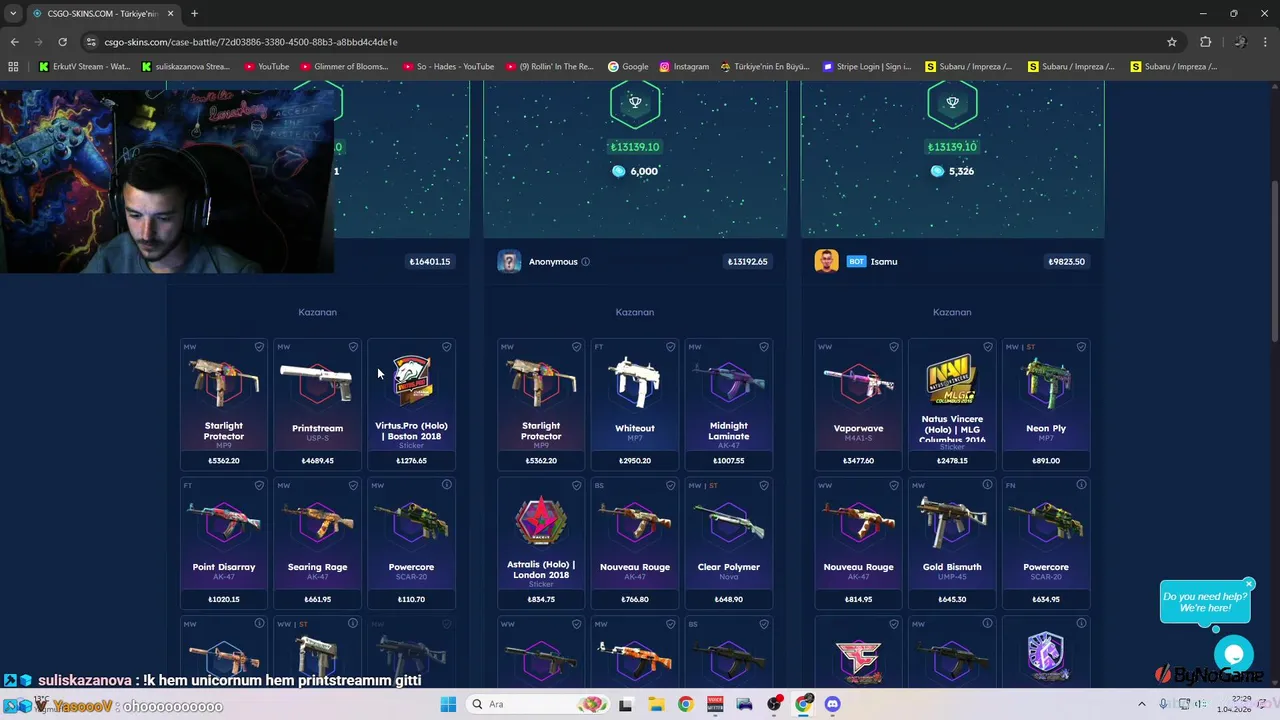The image size is (1280, 720).
Task: Open the Chrome three-dot menu
Action: click(1266, 42)
